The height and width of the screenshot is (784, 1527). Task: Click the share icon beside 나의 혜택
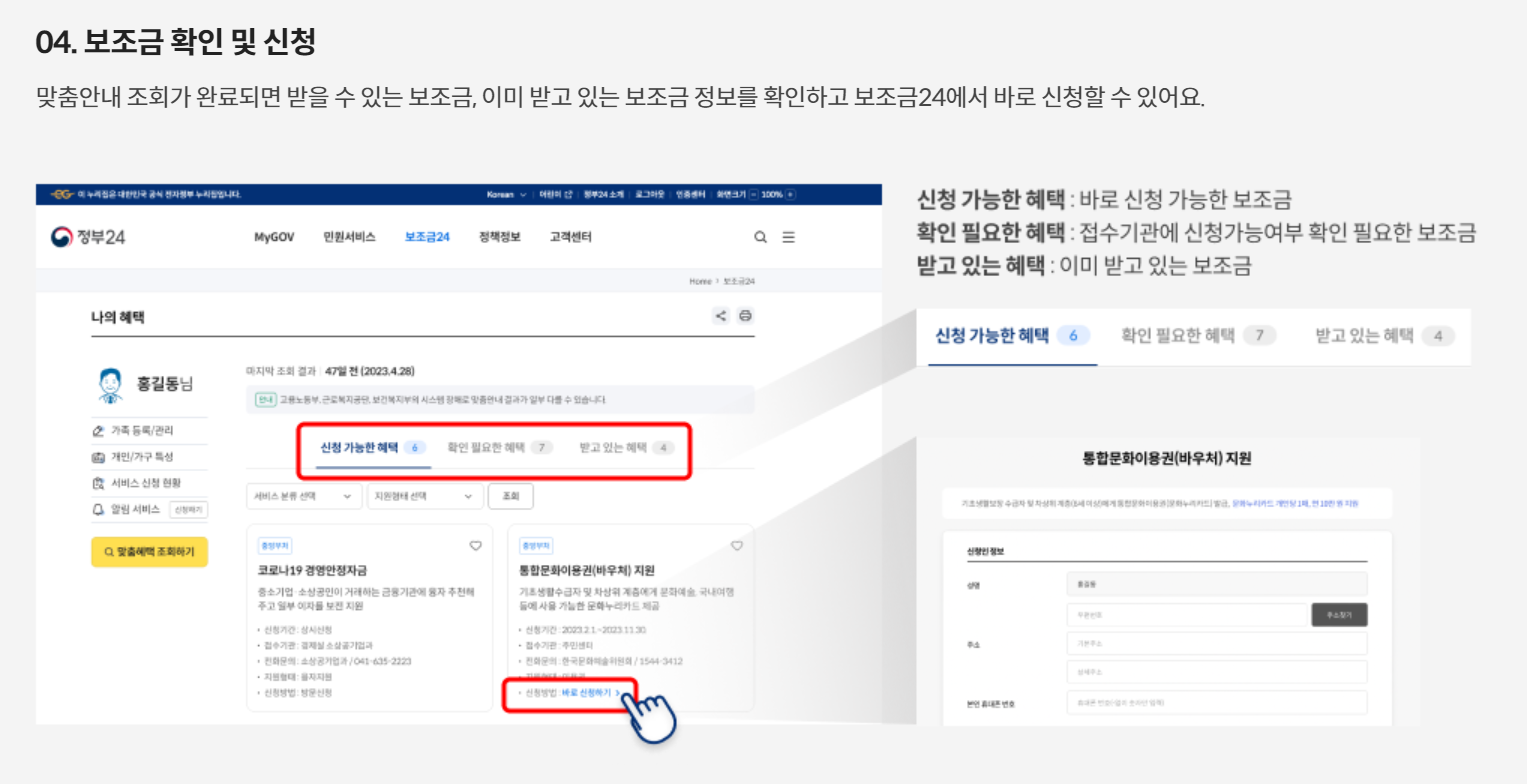pyautogui.click(x=720, y=316)
